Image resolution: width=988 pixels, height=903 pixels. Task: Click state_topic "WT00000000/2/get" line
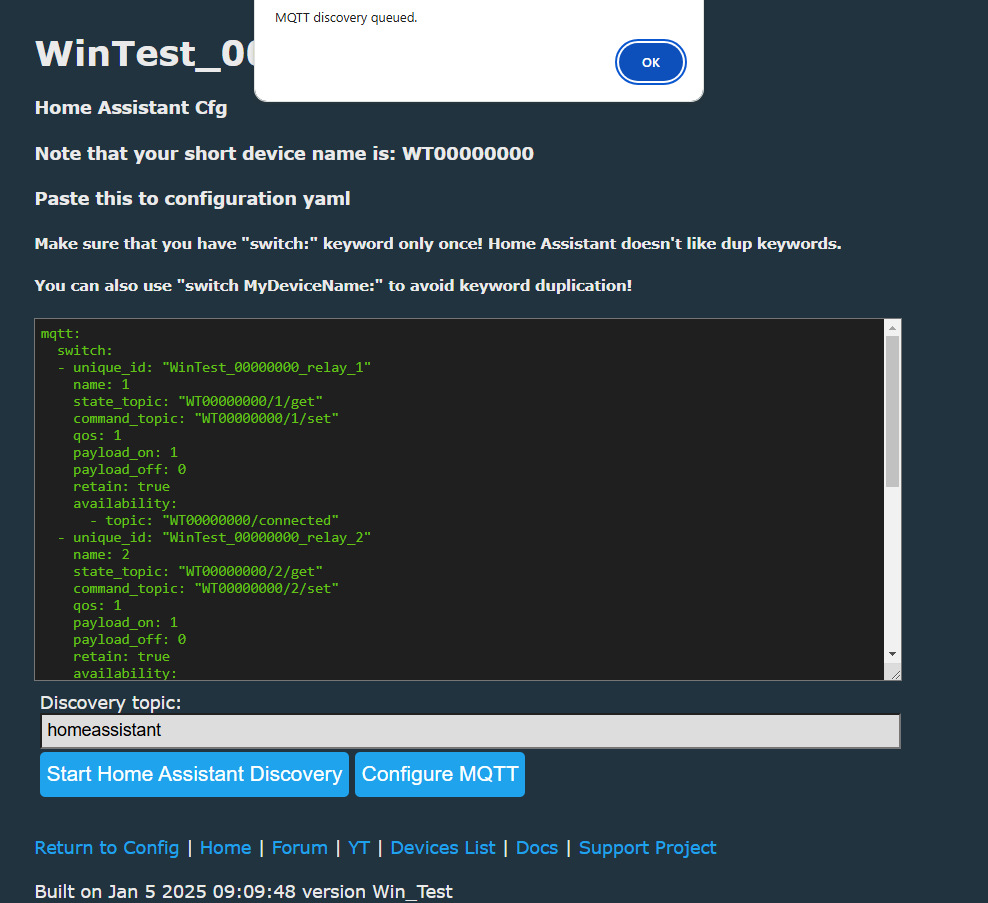point(198,572)
